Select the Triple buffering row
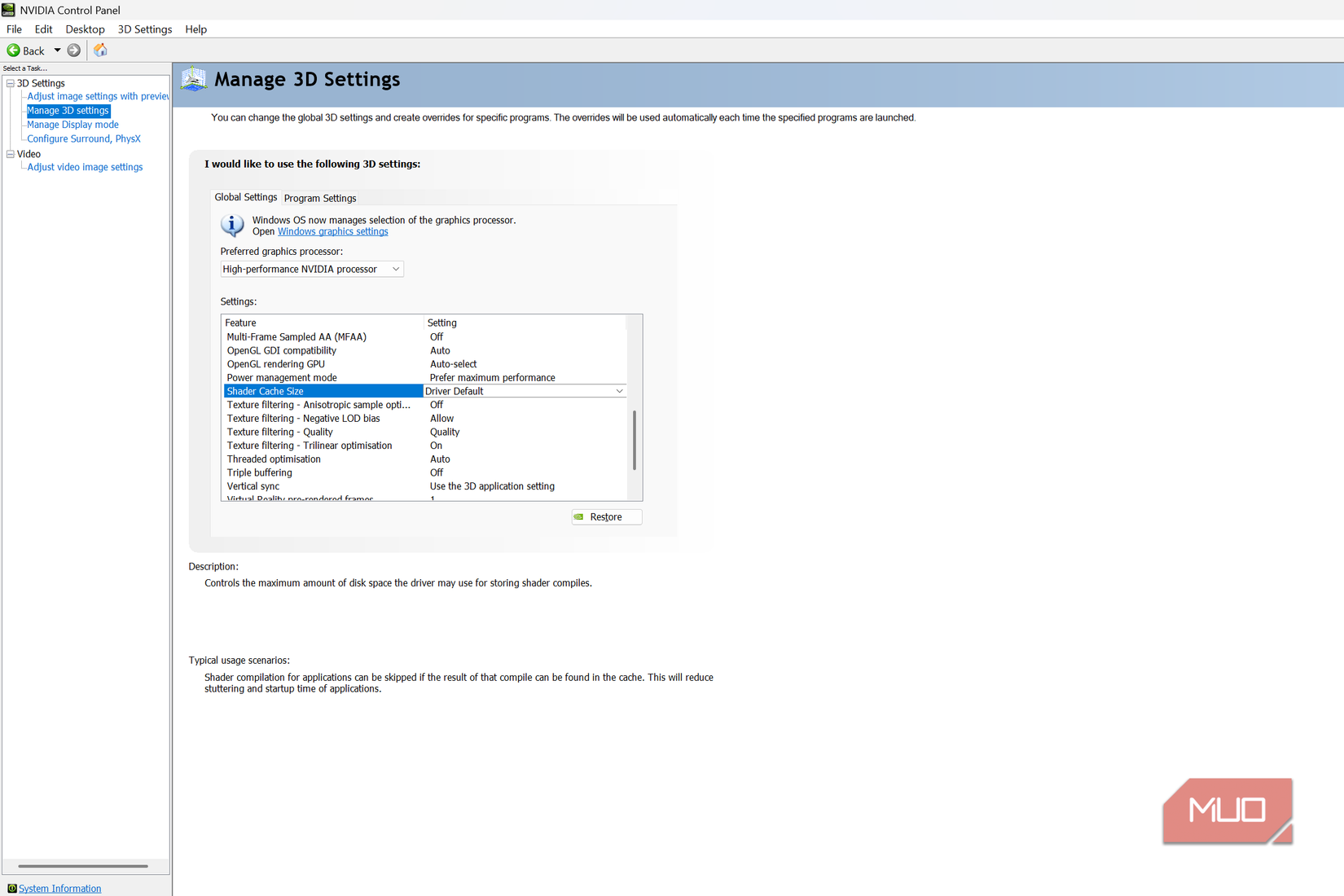Image resolution: width=1344 pixels, height=896 pixels. click(x=424, y=473)
